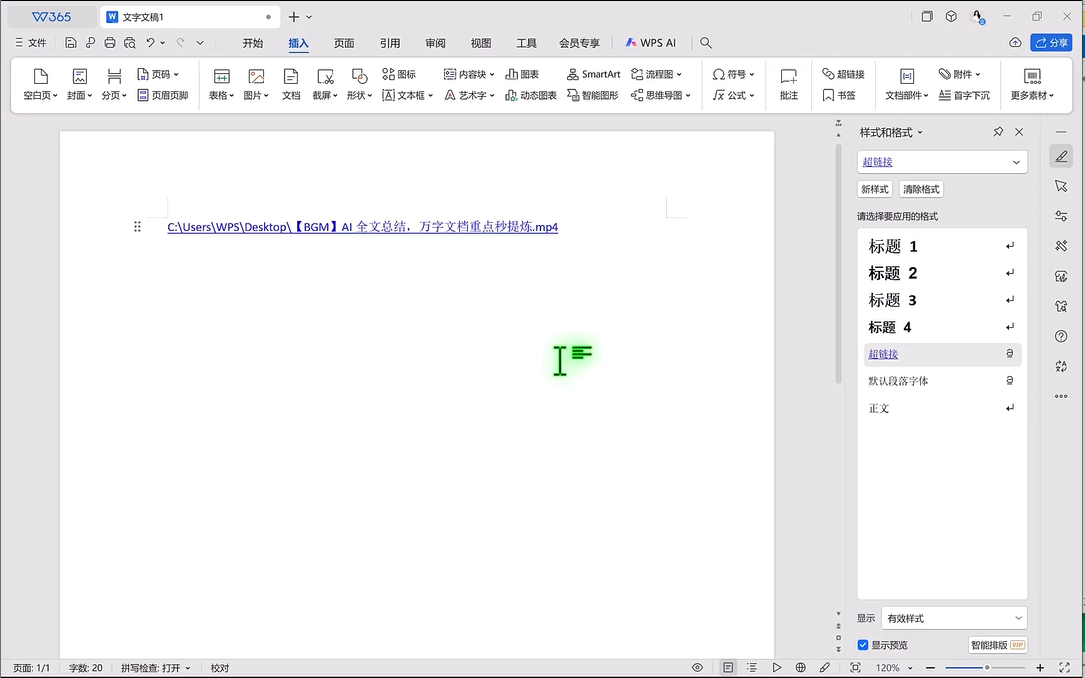
Task: Switch to eye protection mode in status bar
Action: point(697,667)
